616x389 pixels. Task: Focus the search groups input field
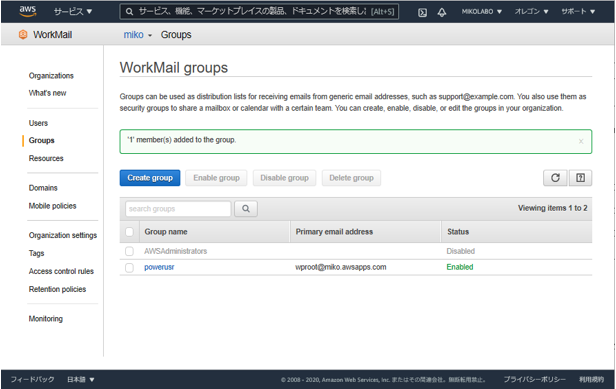178,209
